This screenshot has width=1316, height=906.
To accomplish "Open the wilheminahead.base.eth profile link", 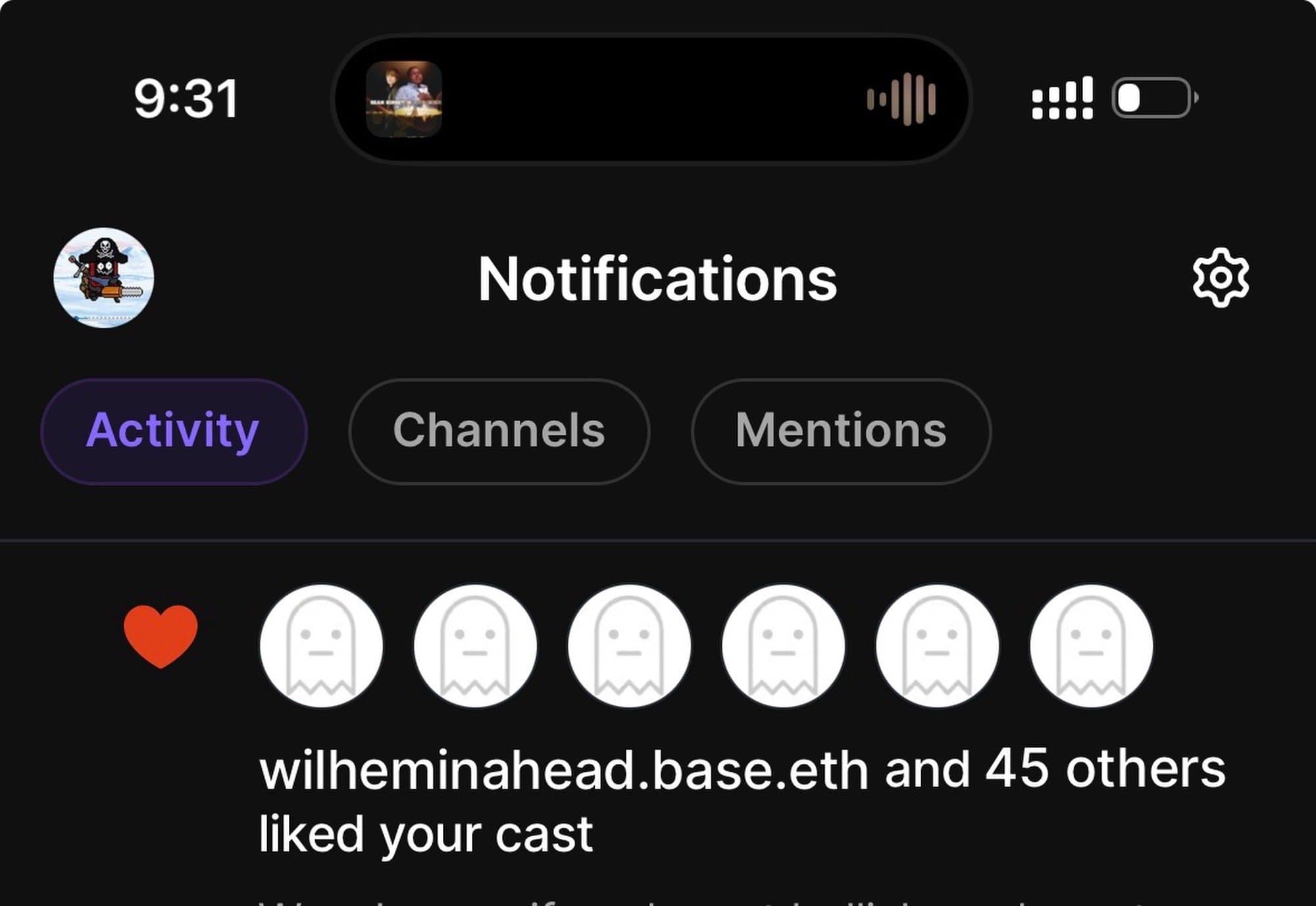I will (x=563, y=770).
